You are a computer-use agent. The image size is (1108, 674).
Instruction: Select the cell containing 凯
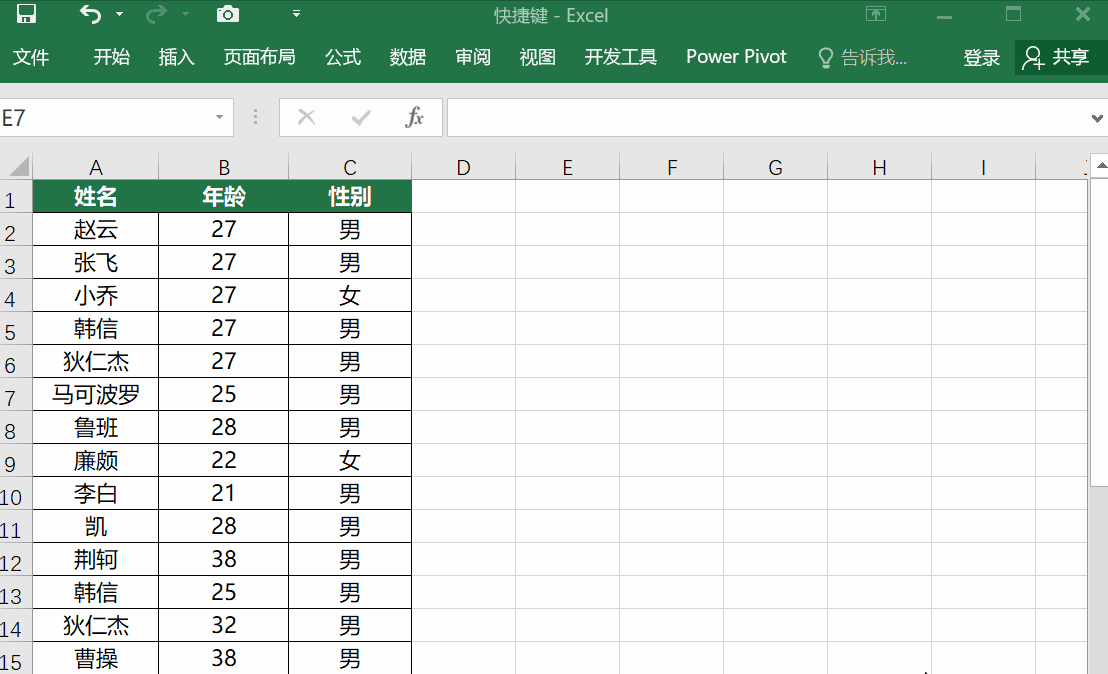(95, 526)
